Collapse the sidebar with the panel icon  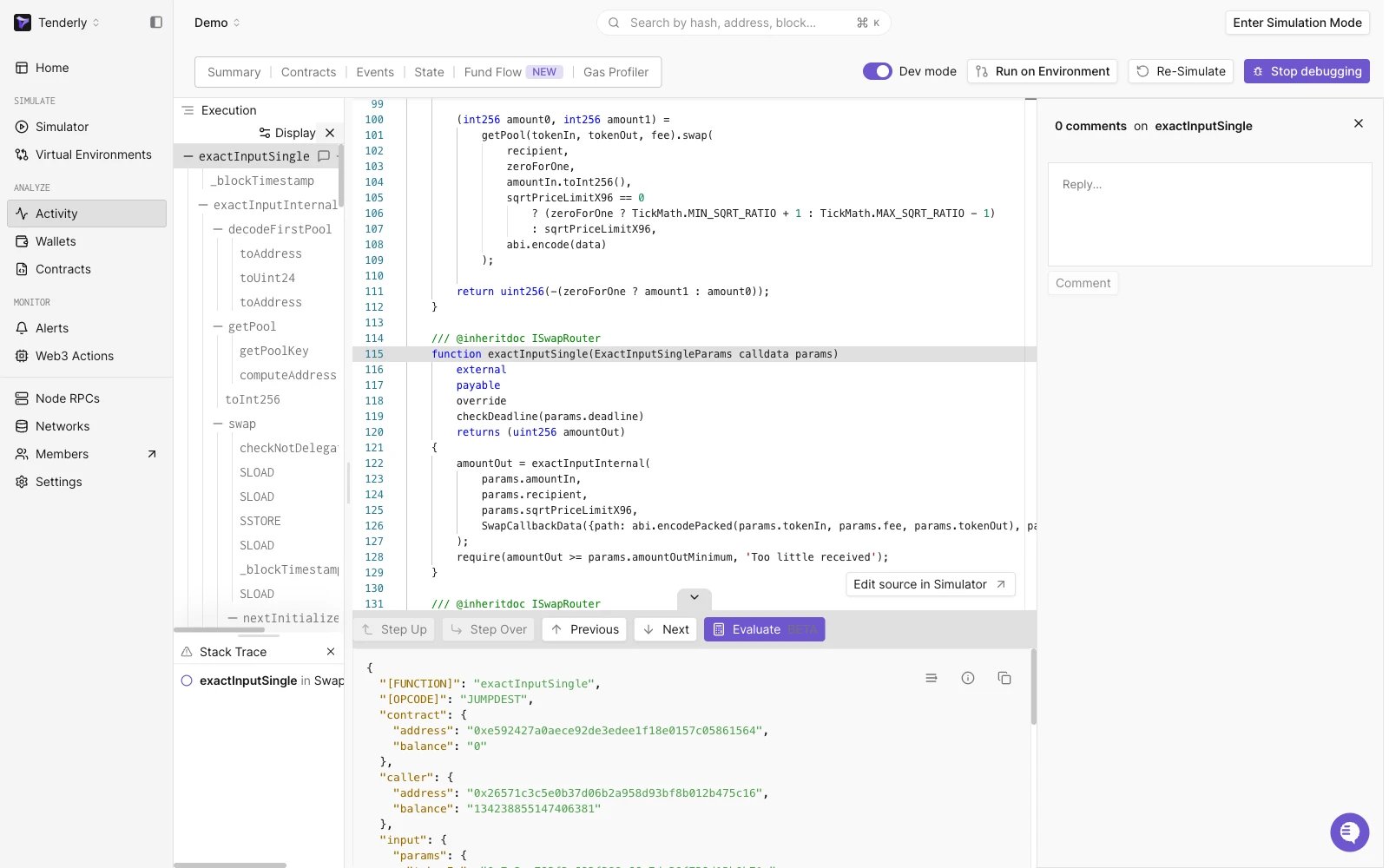click(156, 23)
